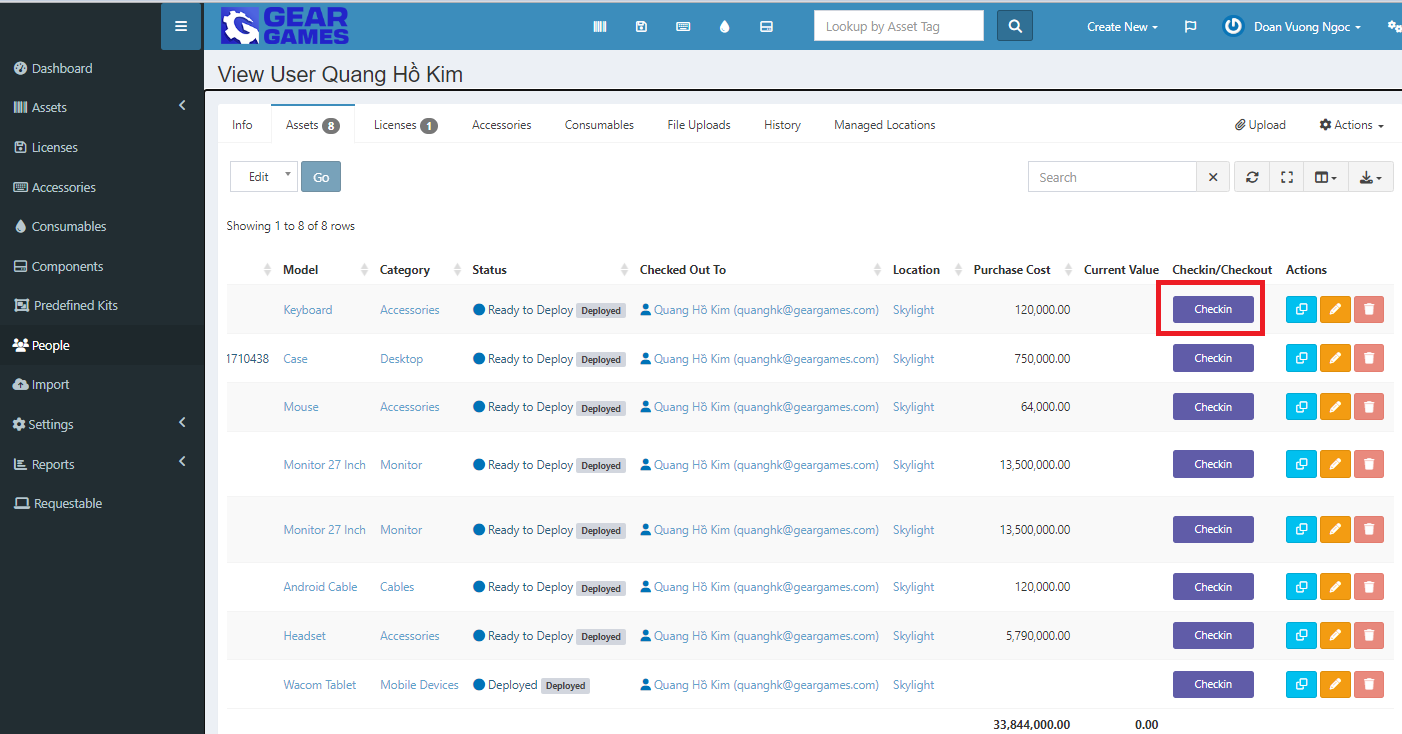Switch to the History tab
This screenshot has height=734, width=1402.
782,125
